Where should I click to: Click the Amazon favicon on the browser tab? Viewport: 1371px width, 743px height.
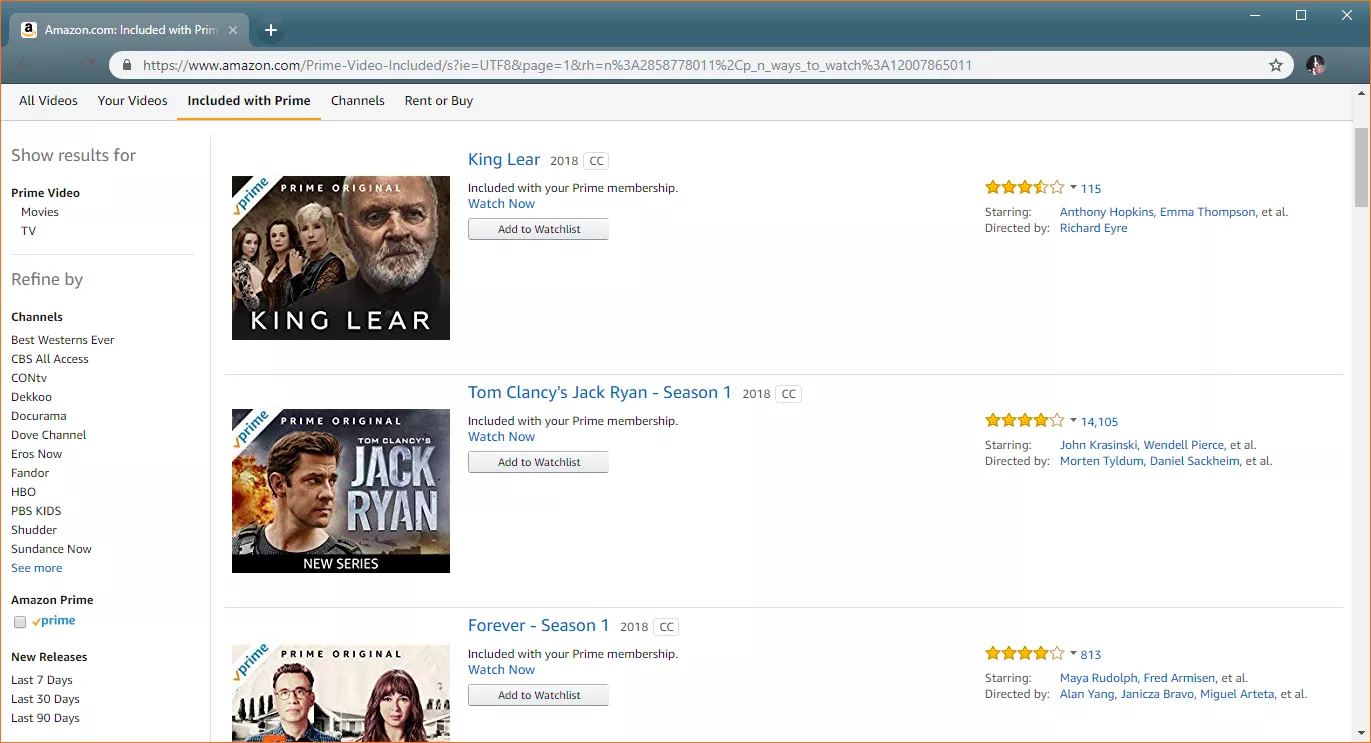tap(29, 30)
